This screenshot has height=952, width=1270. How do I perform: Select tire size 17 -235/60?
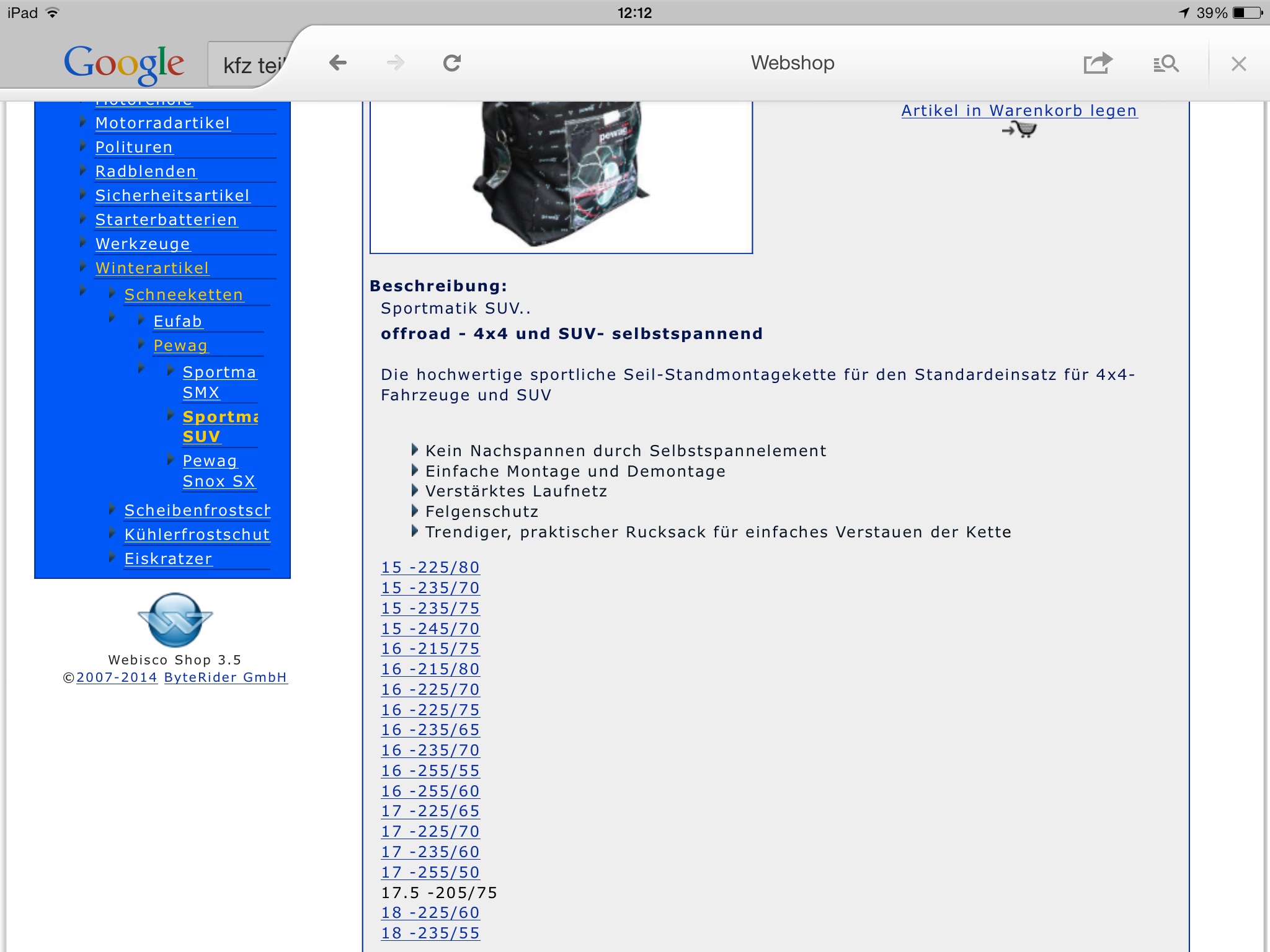coord(430,852)
